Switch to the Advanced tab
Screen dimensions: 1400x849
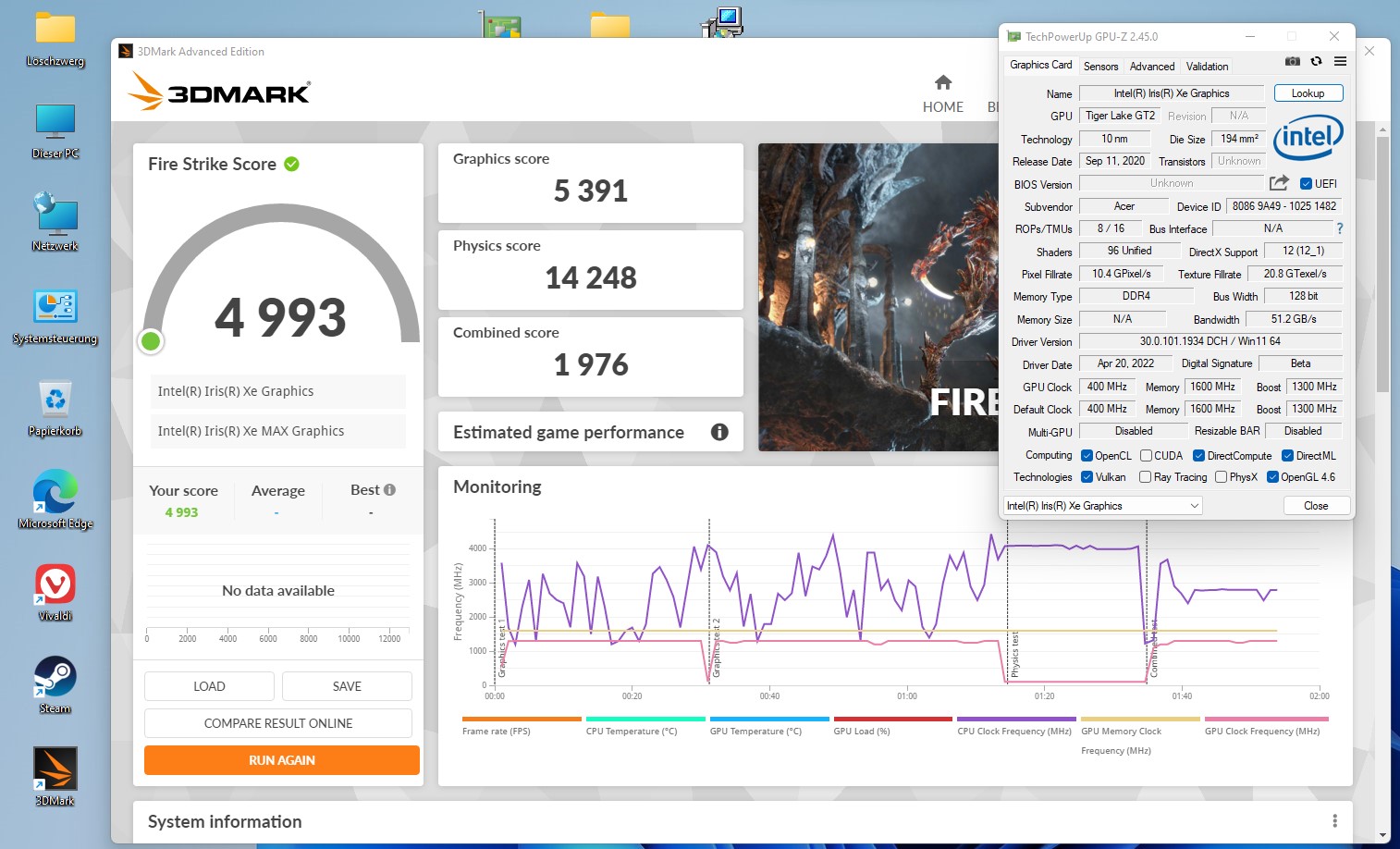(1152, 67)
